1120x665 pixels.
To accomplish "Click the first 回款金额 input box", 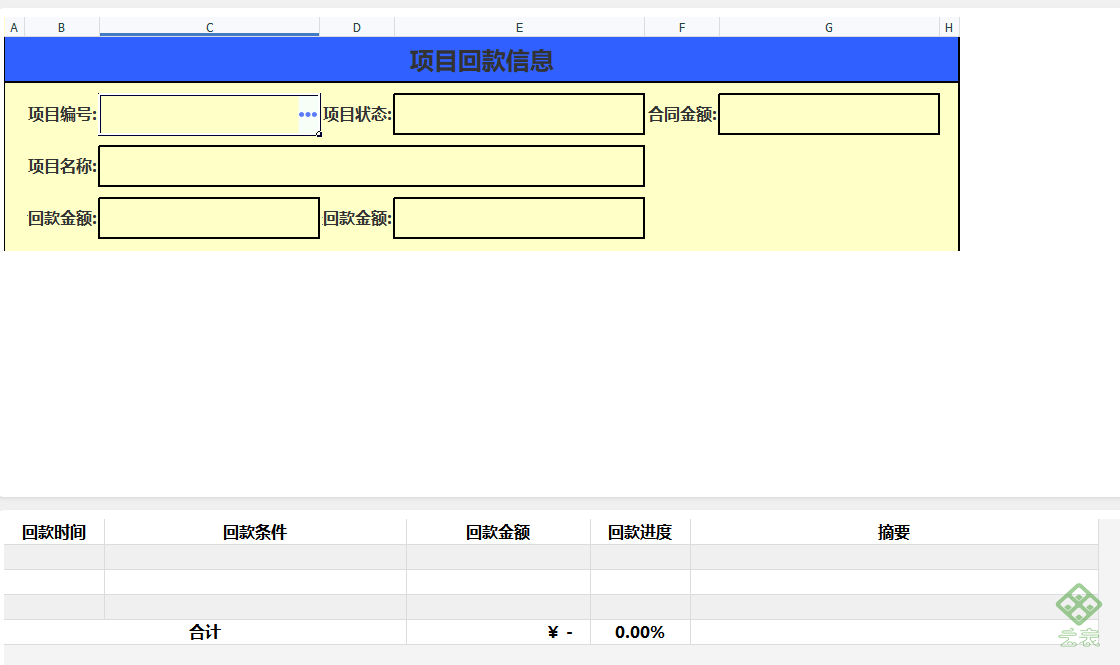I will [209, 218].
